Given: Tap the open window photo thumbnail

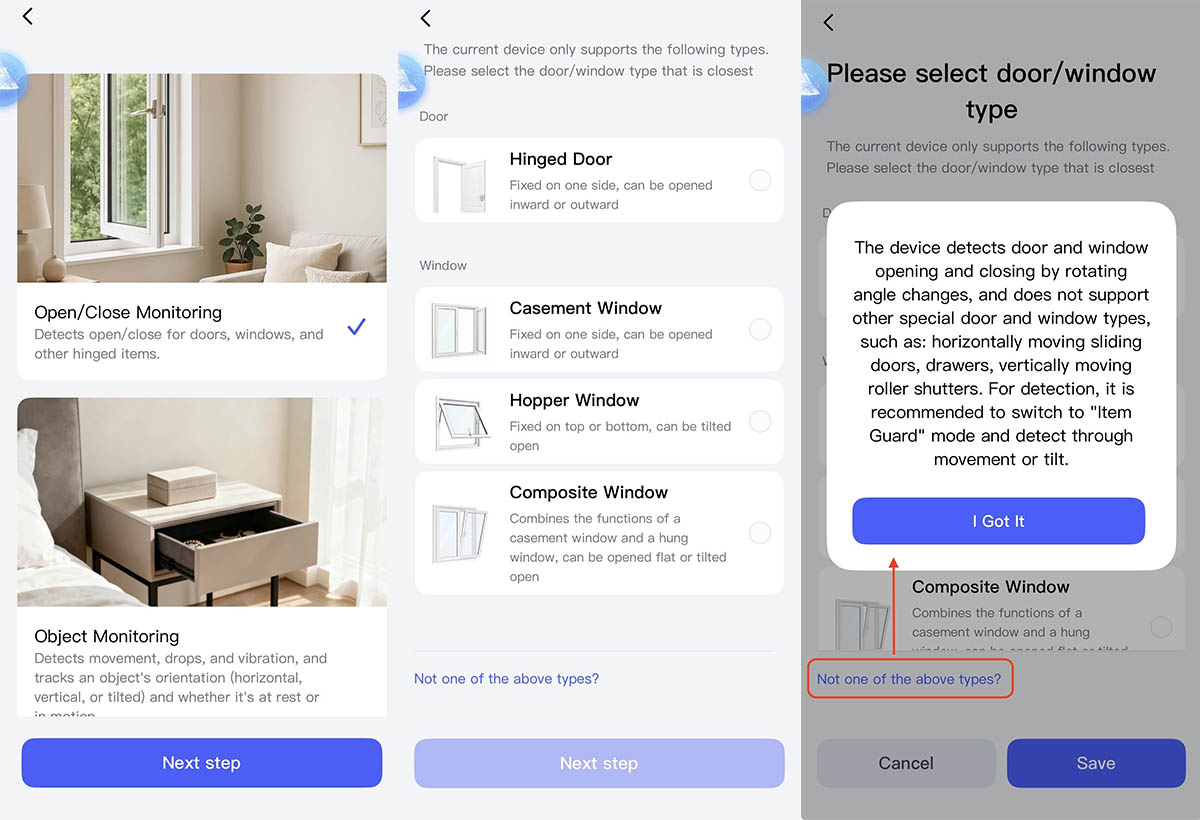Looking at the screenshot, I should pyautogui.click(x=202, y=178).
